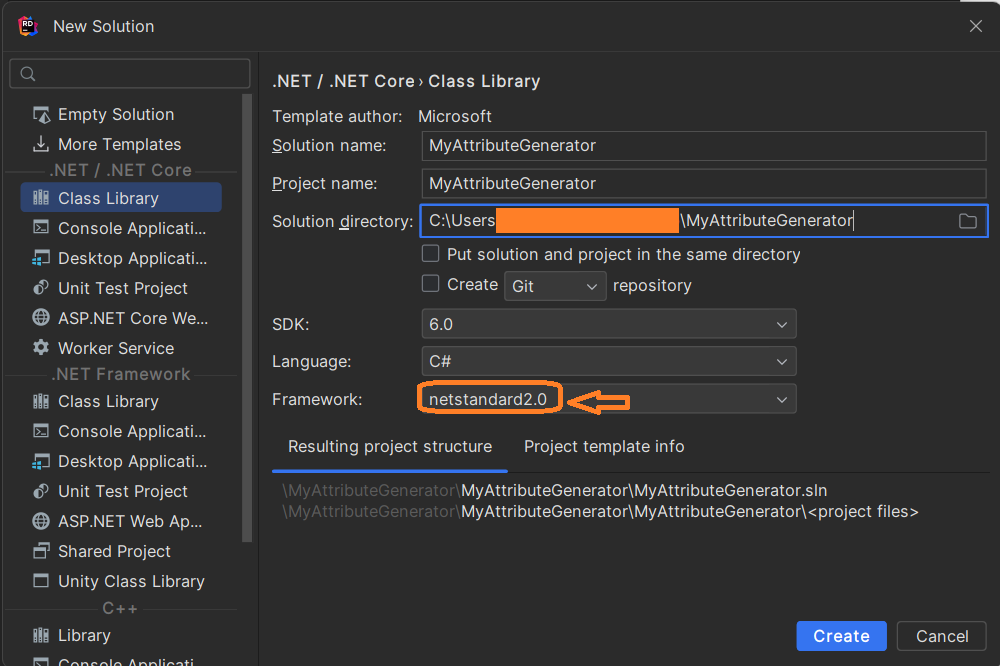Select ASP.NET Core Web globe icon
The image size is (1000, 669).
tap(41, 318)
